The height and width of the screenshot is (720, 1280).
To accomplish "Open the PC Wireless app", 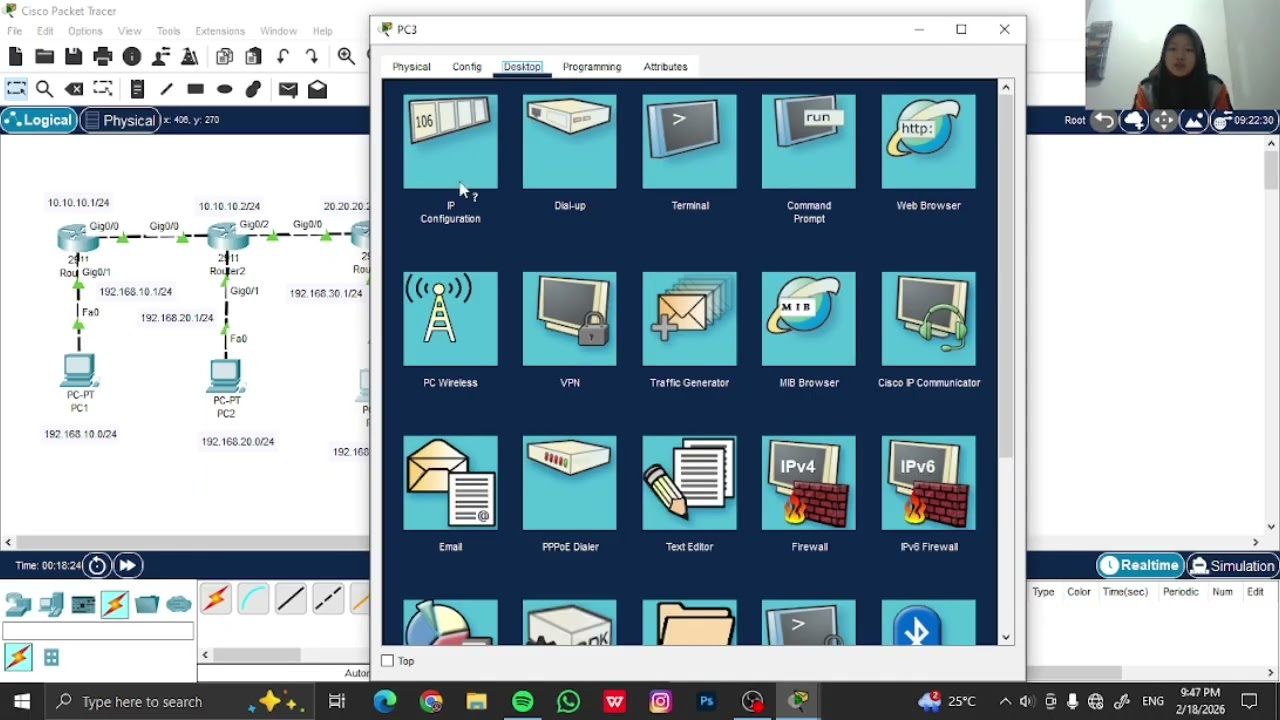I will point(450,319).
